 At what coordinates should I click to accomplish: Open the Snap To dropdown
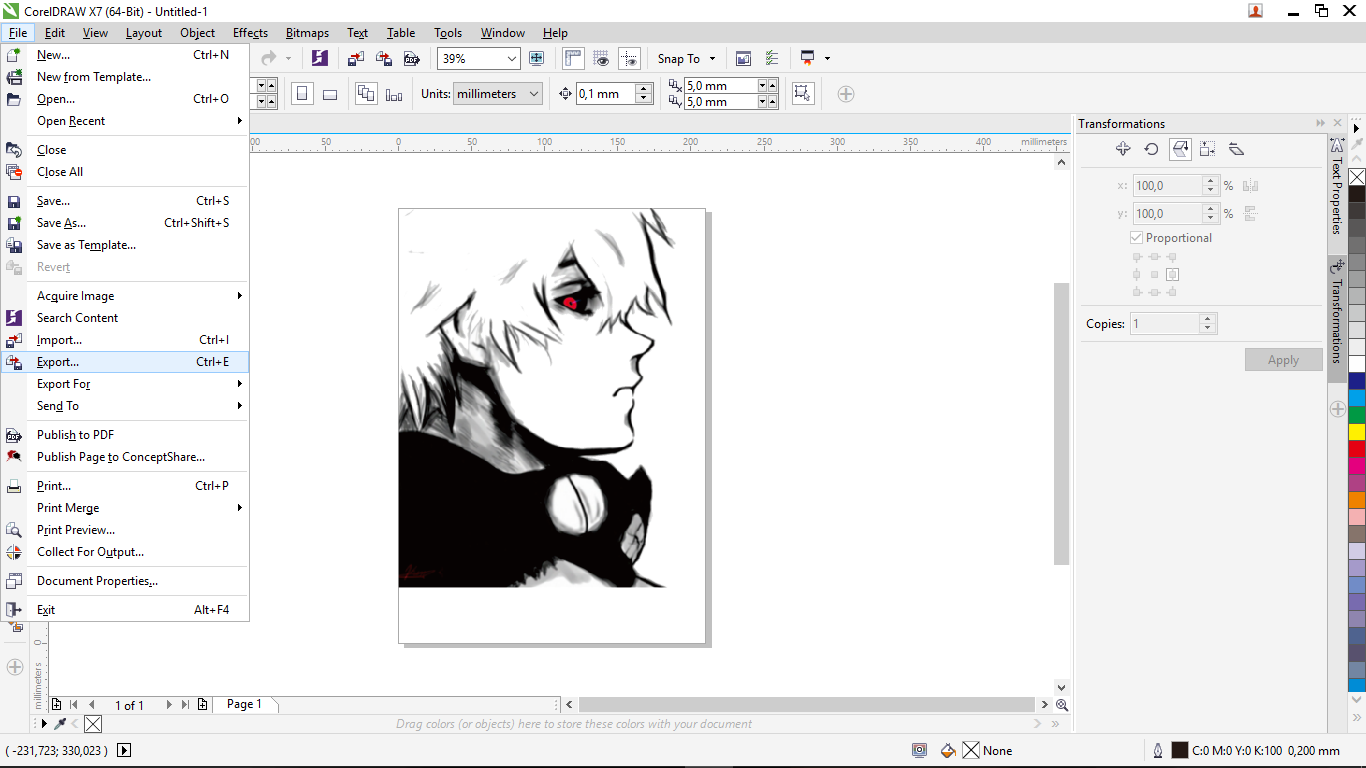point(687,58)
